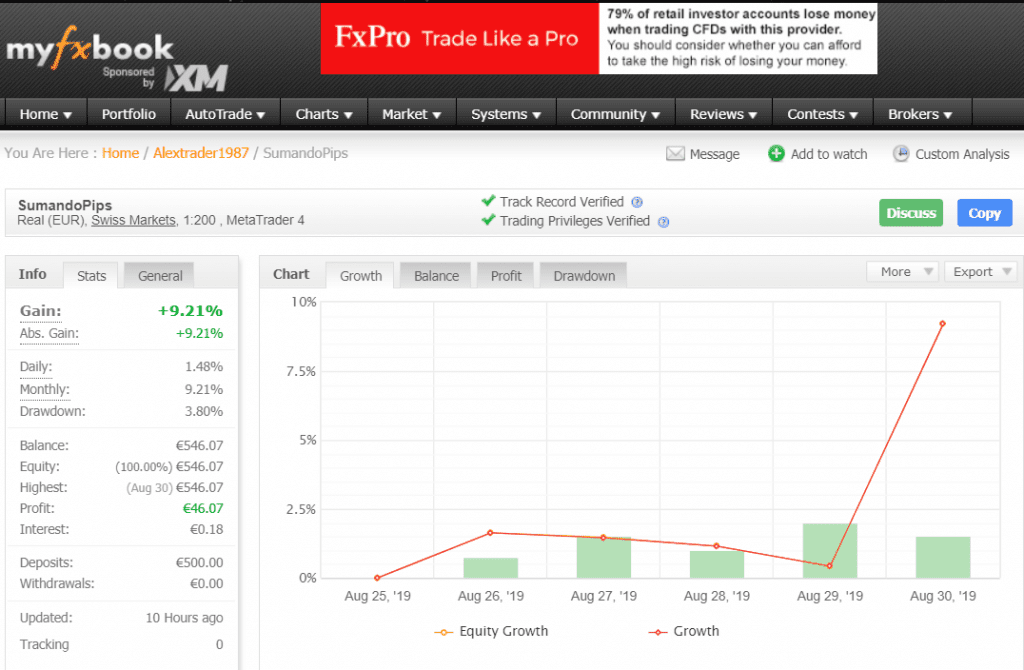Follow the Swiss Markets broker link

click(x=133, y=222)
